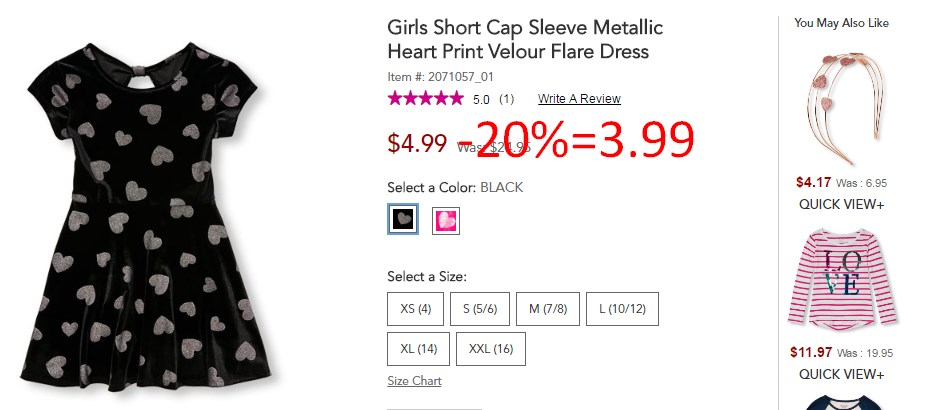Choose size M (7/8)

point(548,309)
